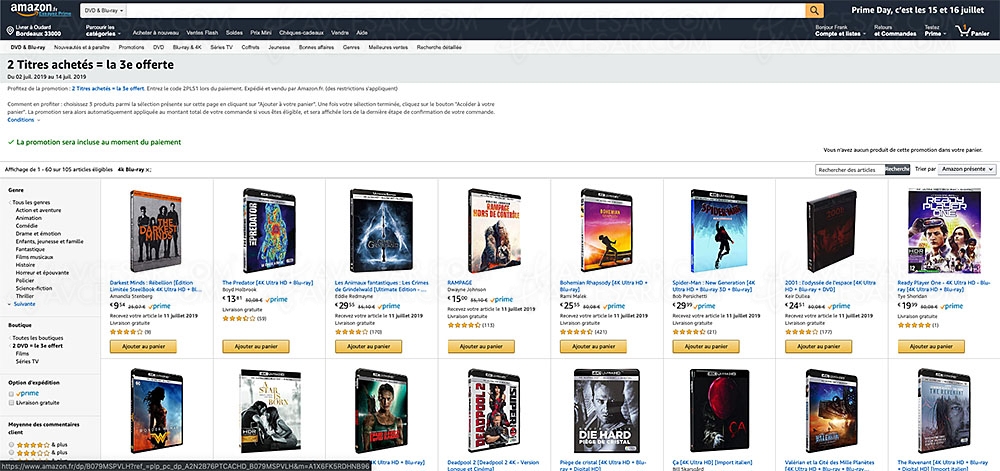The image size is (1000, 471).
Task: Open Retours et Commandes link
Action: [x=895, y=31]
